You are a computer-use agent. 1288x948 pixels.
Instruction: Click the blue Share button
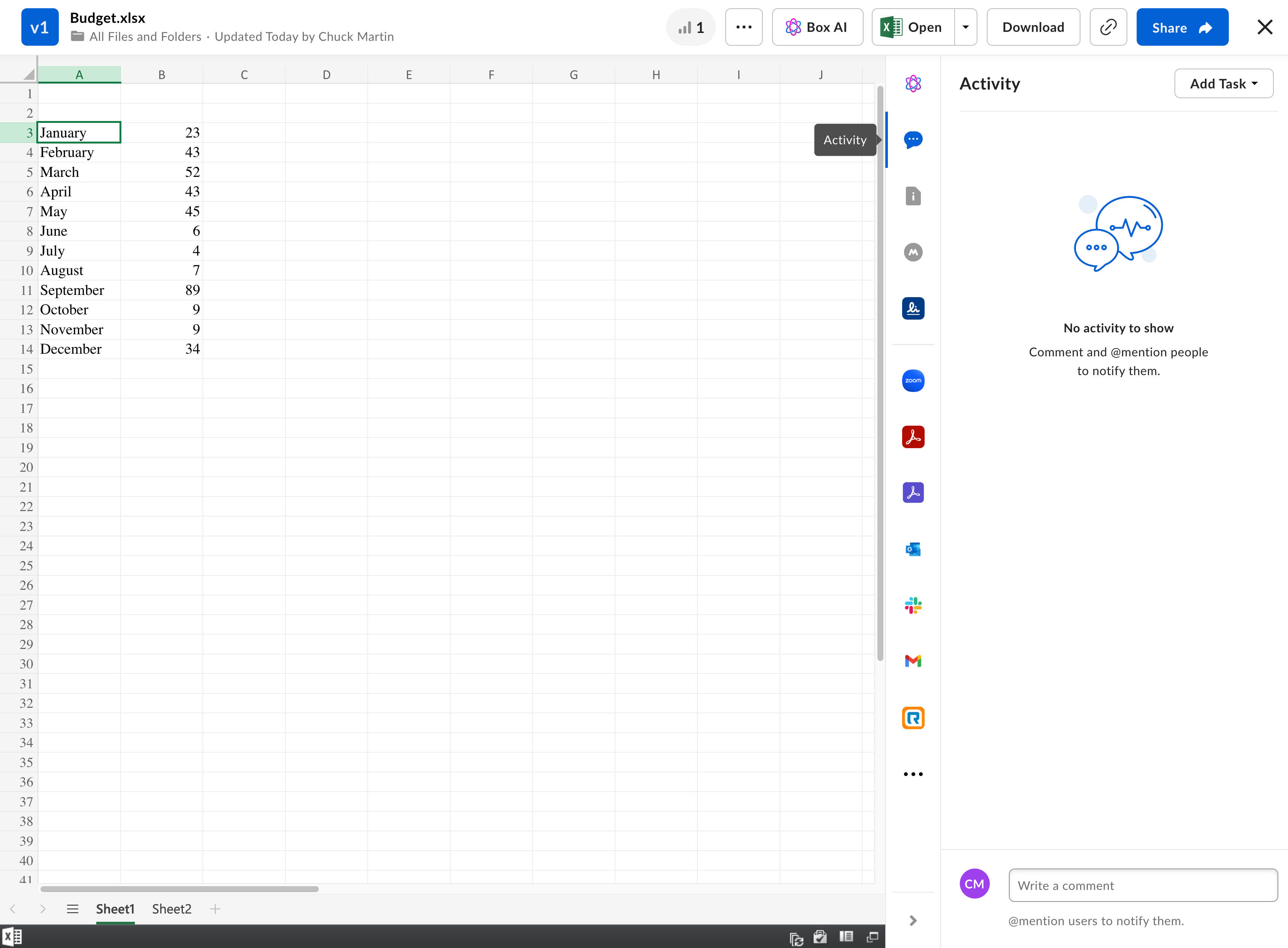1182,27
